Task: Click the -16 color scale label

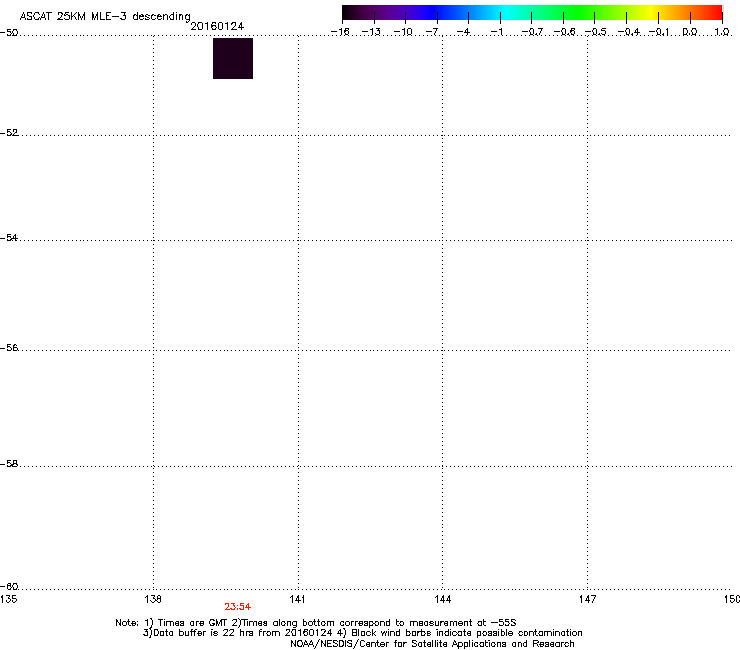Action: (340, 32)
